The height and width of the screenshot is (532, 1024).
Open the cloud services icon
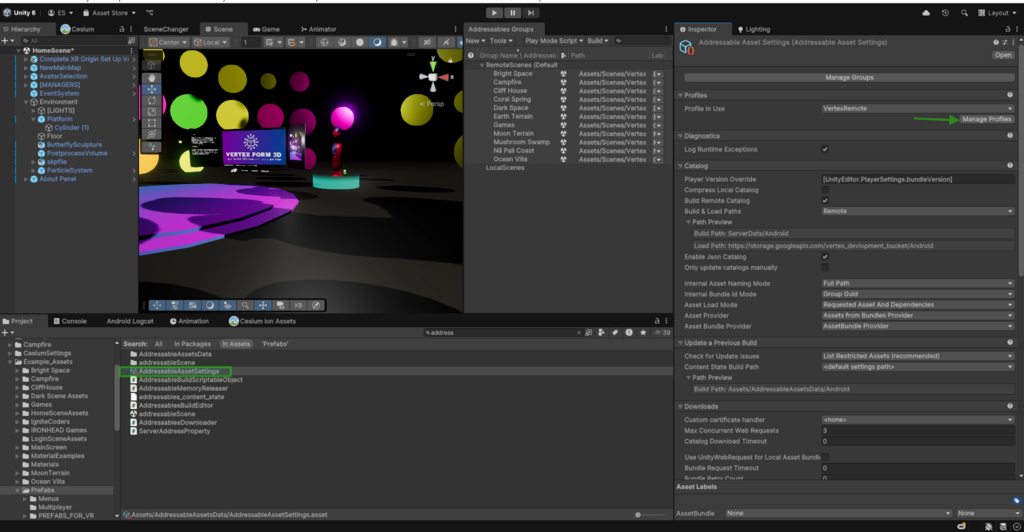tap(925, 13)
